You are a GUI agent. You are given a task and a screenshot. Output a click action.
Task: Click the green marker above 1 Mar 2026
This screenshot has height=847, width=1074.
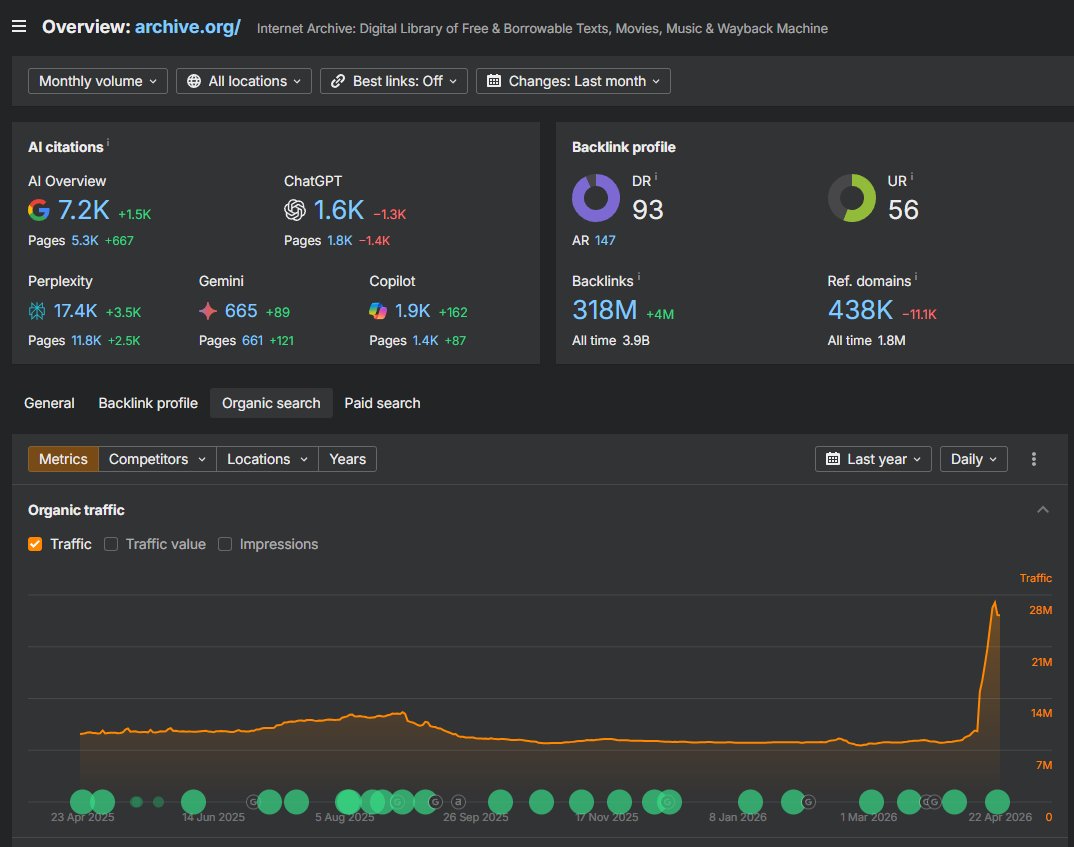pos(871,802)
